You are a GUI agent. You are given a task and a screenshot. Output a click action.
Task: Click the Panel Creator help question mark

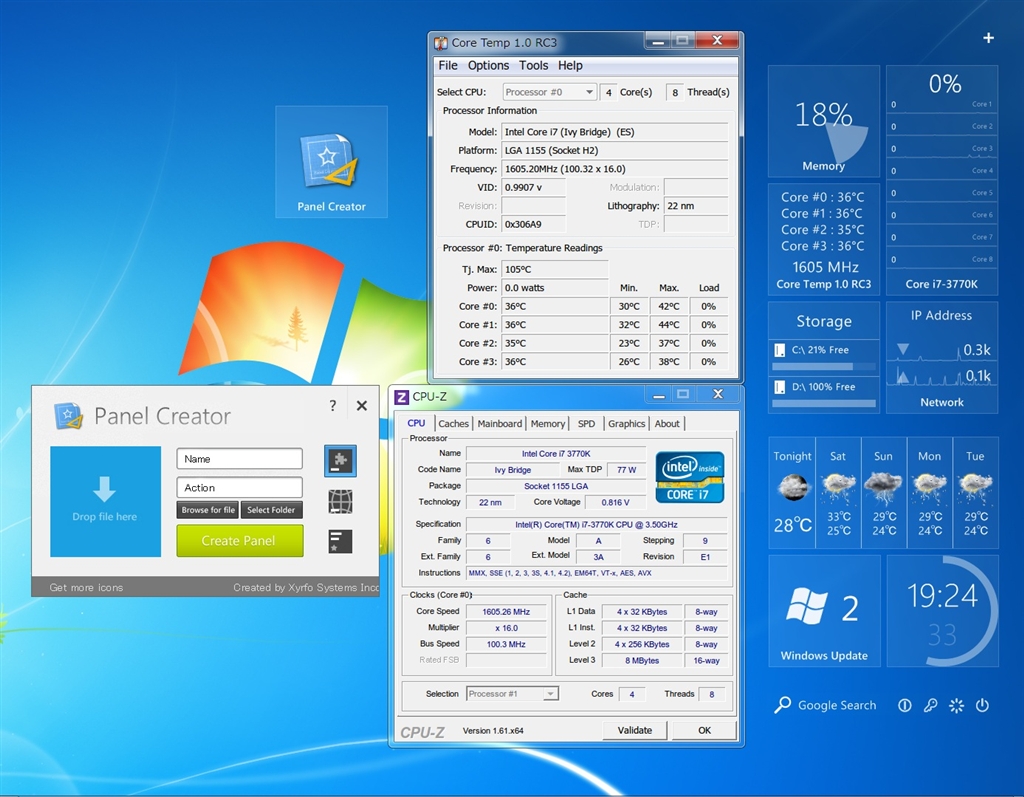coord(333,406)
